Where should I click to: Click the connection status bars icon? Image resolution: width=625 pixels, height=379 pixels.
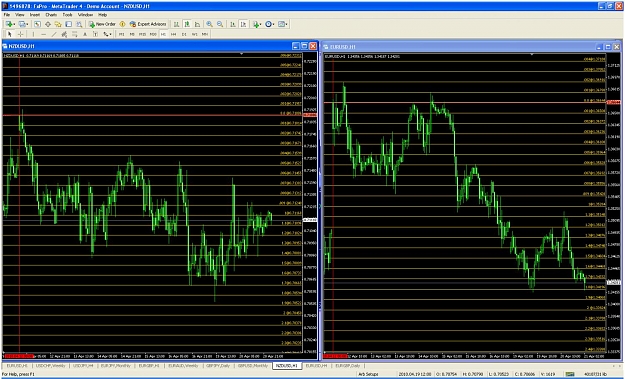(571, 374)
